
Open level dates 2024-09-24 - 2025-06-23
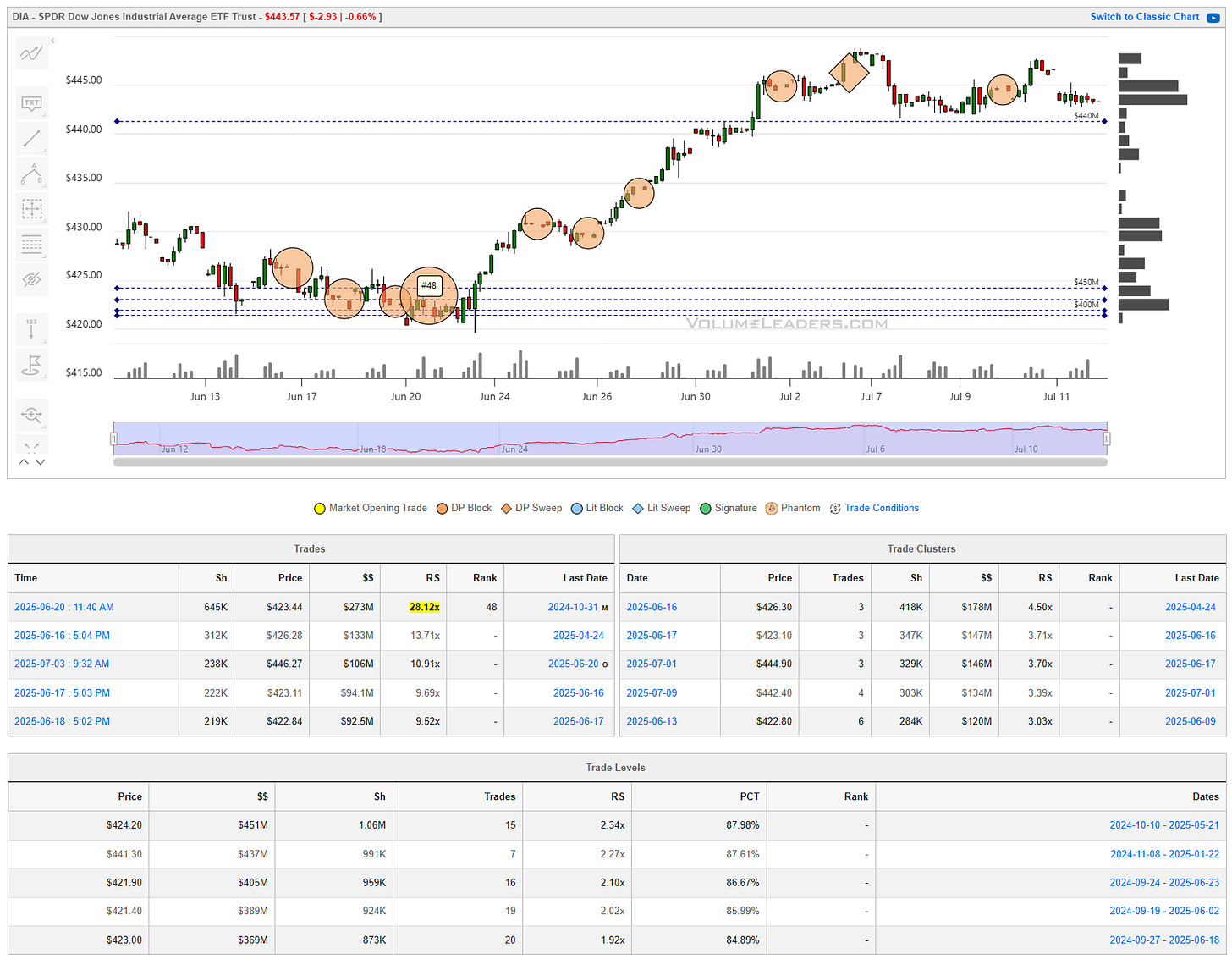pyautogui.click(x=1164, y=883)
